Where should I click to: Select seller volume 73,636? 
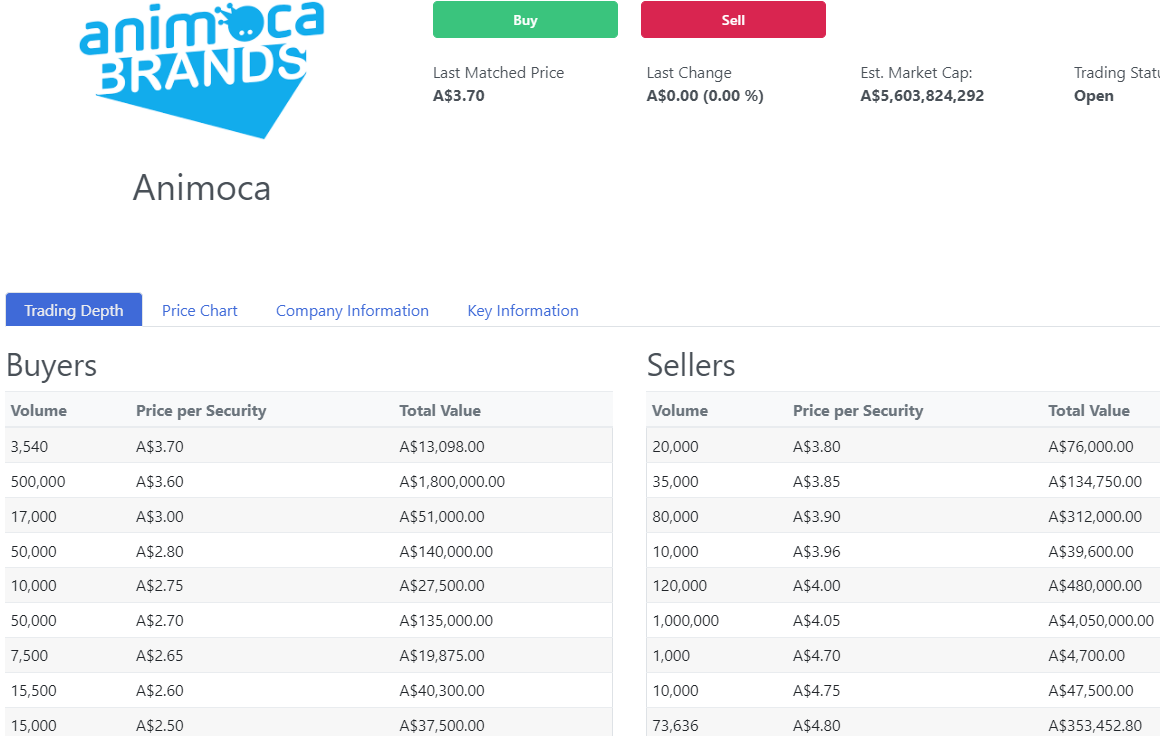point(675,726)
